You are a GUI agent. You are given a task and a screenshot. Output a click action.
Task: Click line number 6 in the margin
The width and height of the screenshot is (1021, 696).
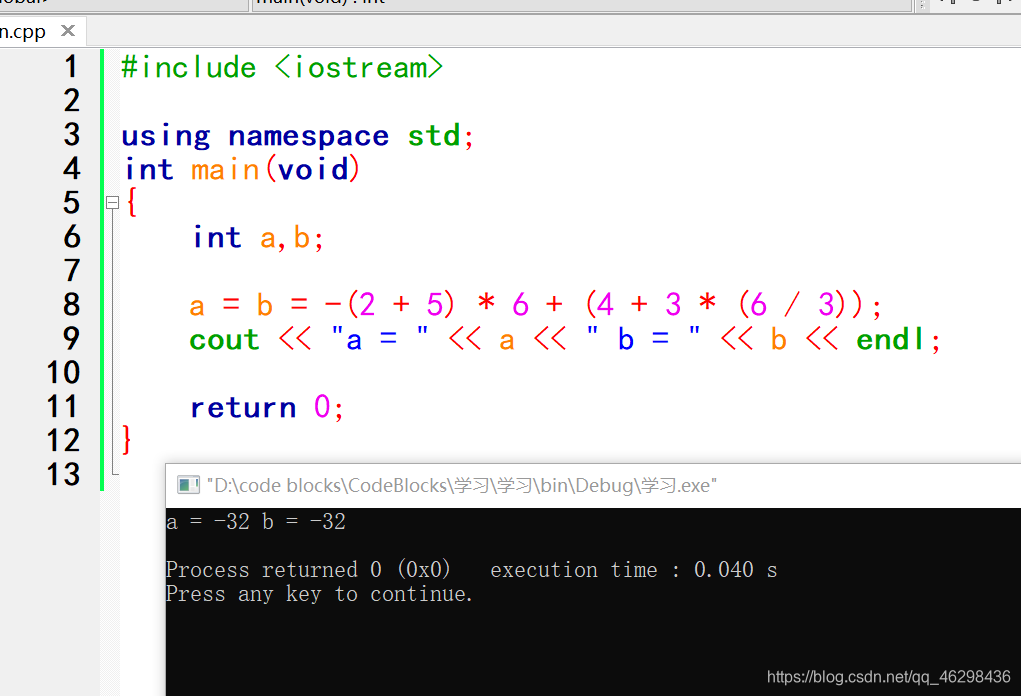pos(72,236)
